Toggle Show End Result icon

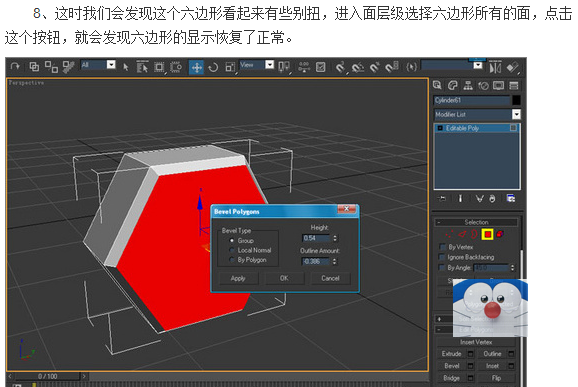click(x=460, y=199)
